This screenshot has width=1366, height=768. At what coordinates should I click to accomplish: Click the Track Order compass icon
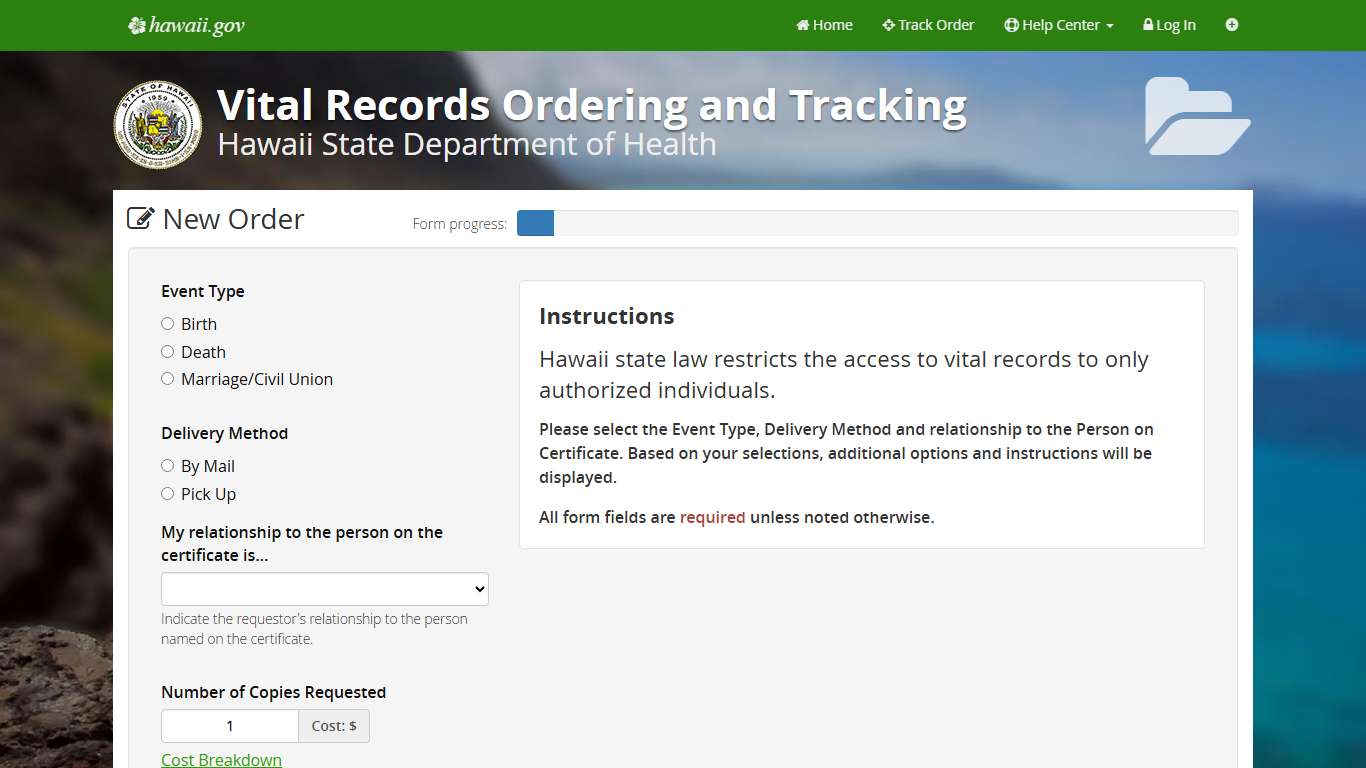tap(888, 24)
